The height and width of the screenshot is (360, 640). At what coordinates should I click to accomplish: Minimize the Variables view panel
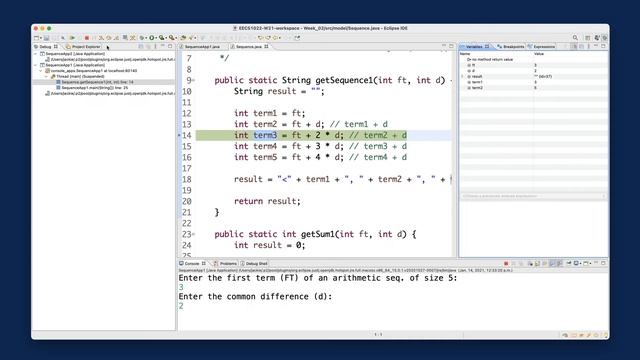tap(596, 46)
